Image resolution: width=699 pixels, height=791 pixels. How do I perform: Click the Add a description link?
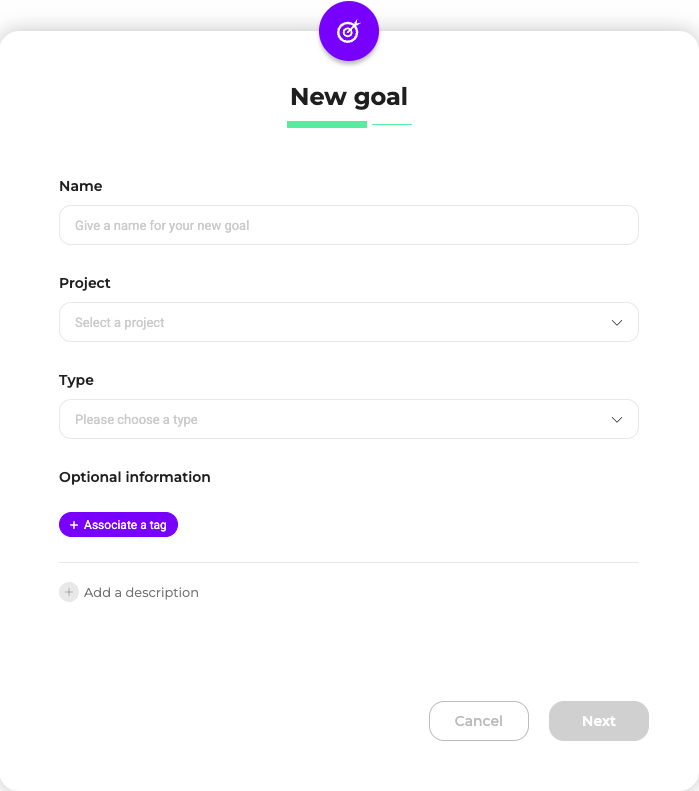pos(141,592)
